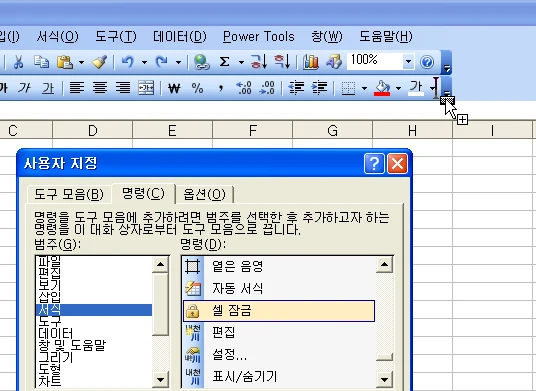Toggle italic formatting button
This screenshot has width=536, height=391.
pos(25,88)
